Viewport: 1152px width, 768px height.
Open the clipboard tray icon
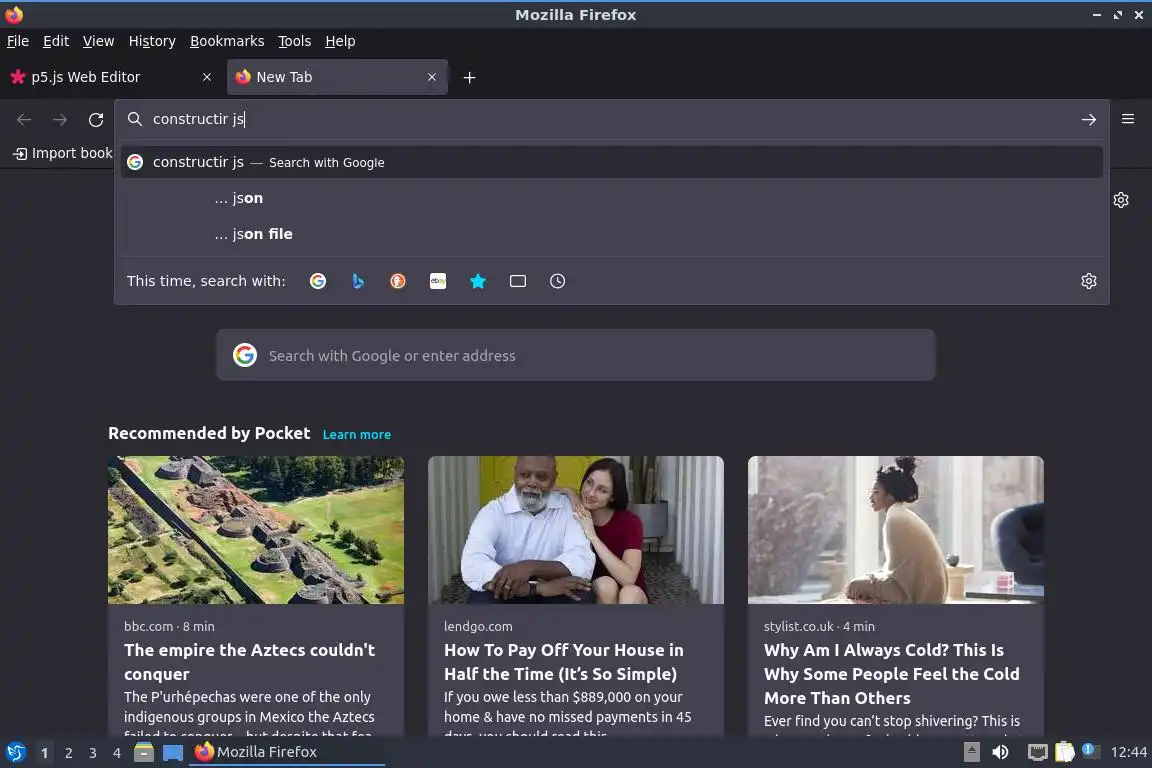tap(1065, 752)
